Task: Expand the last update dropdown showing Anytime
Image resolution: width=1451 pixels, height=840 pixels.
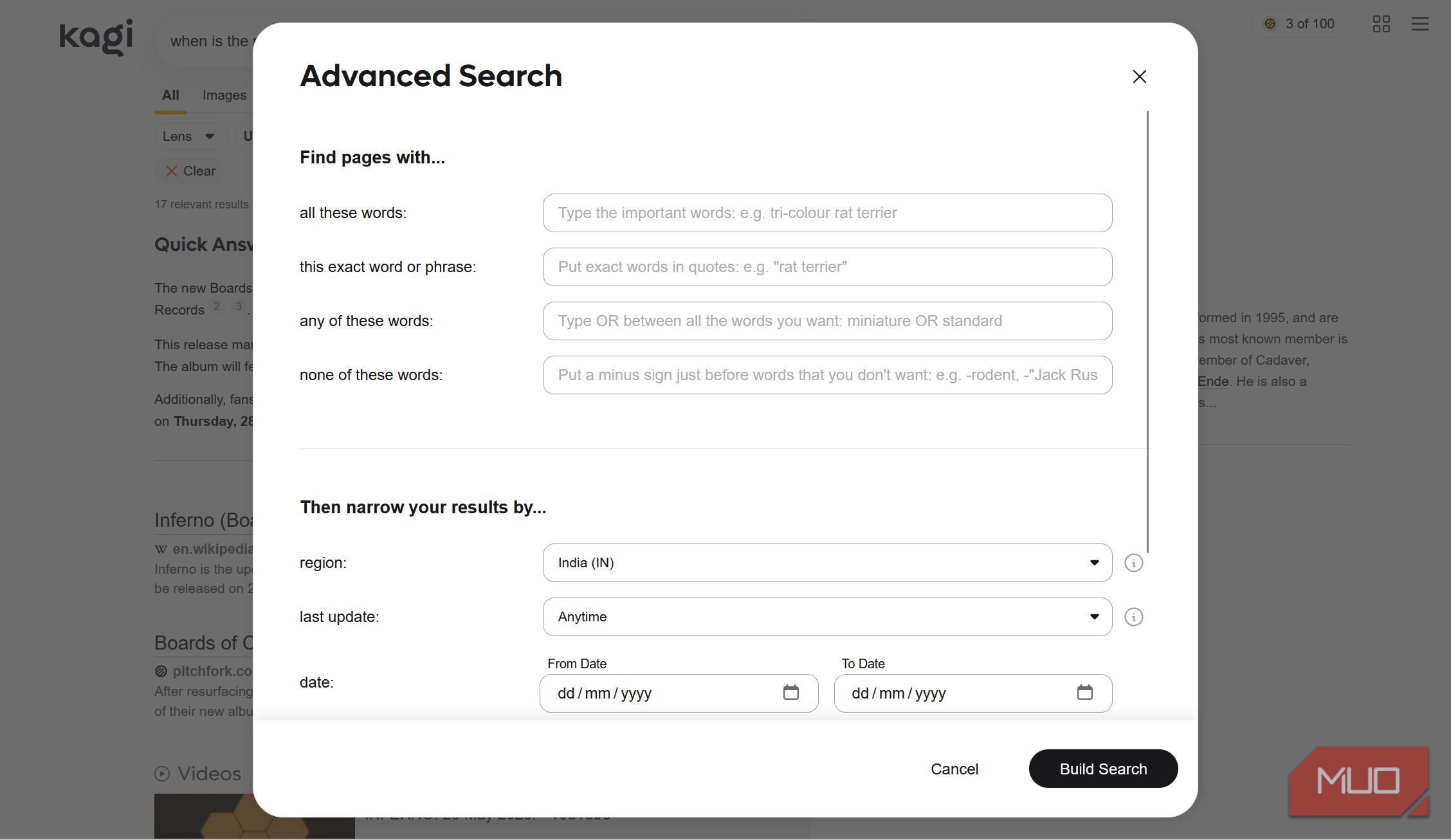Action: click(x=827, y=617)
